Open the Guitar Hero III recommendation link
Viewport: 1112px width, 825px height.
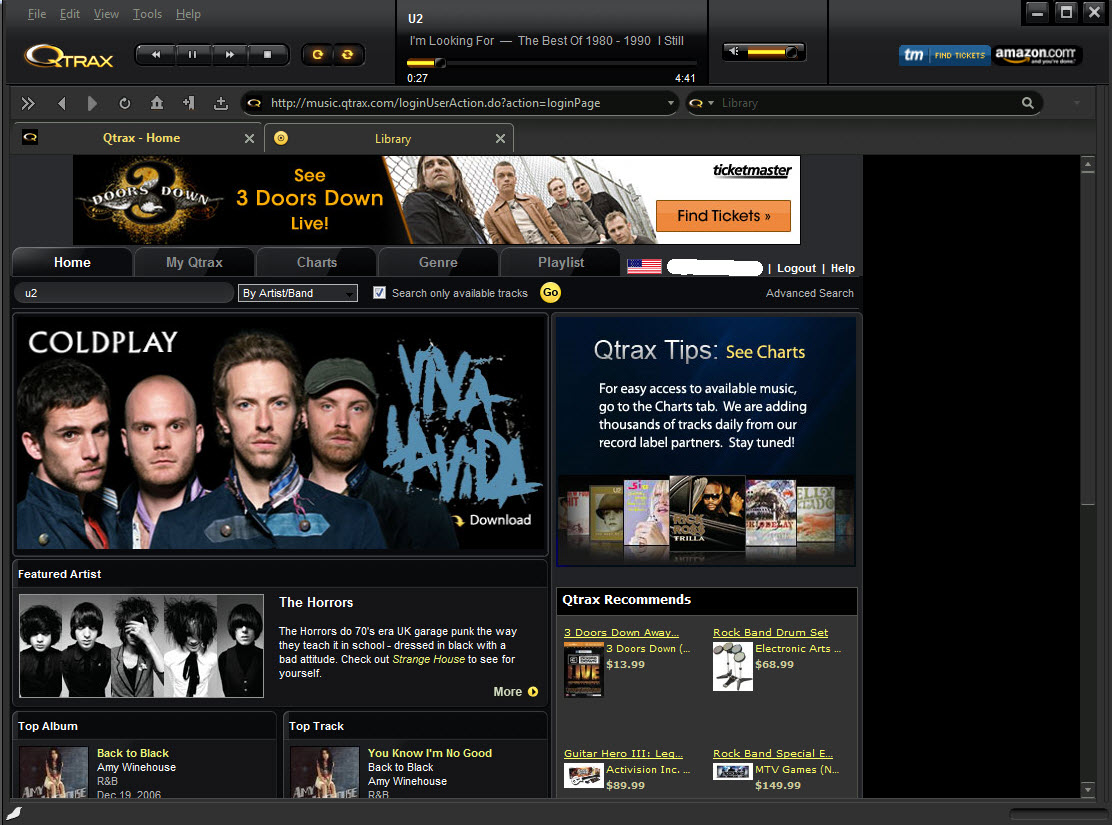[623, 753]
